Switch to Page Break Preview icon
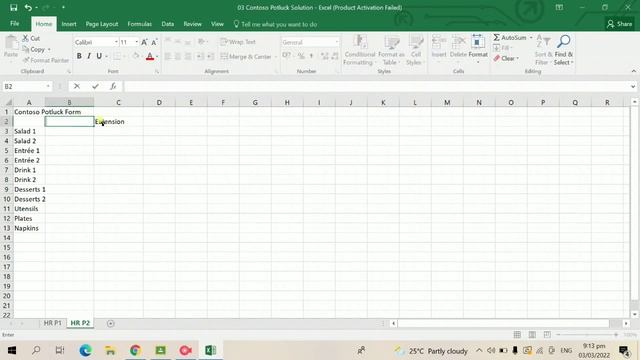The height and width of the screenshot is (360, 640). (547, 335)
